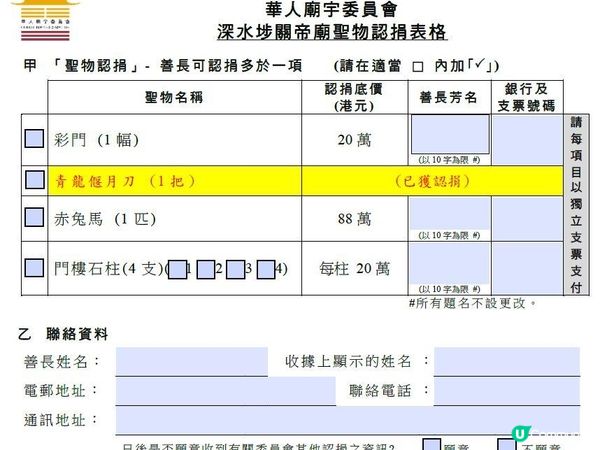Click the 銀行及支票號碼 field for 彩門
600x450 pixels.
[528, 140]
